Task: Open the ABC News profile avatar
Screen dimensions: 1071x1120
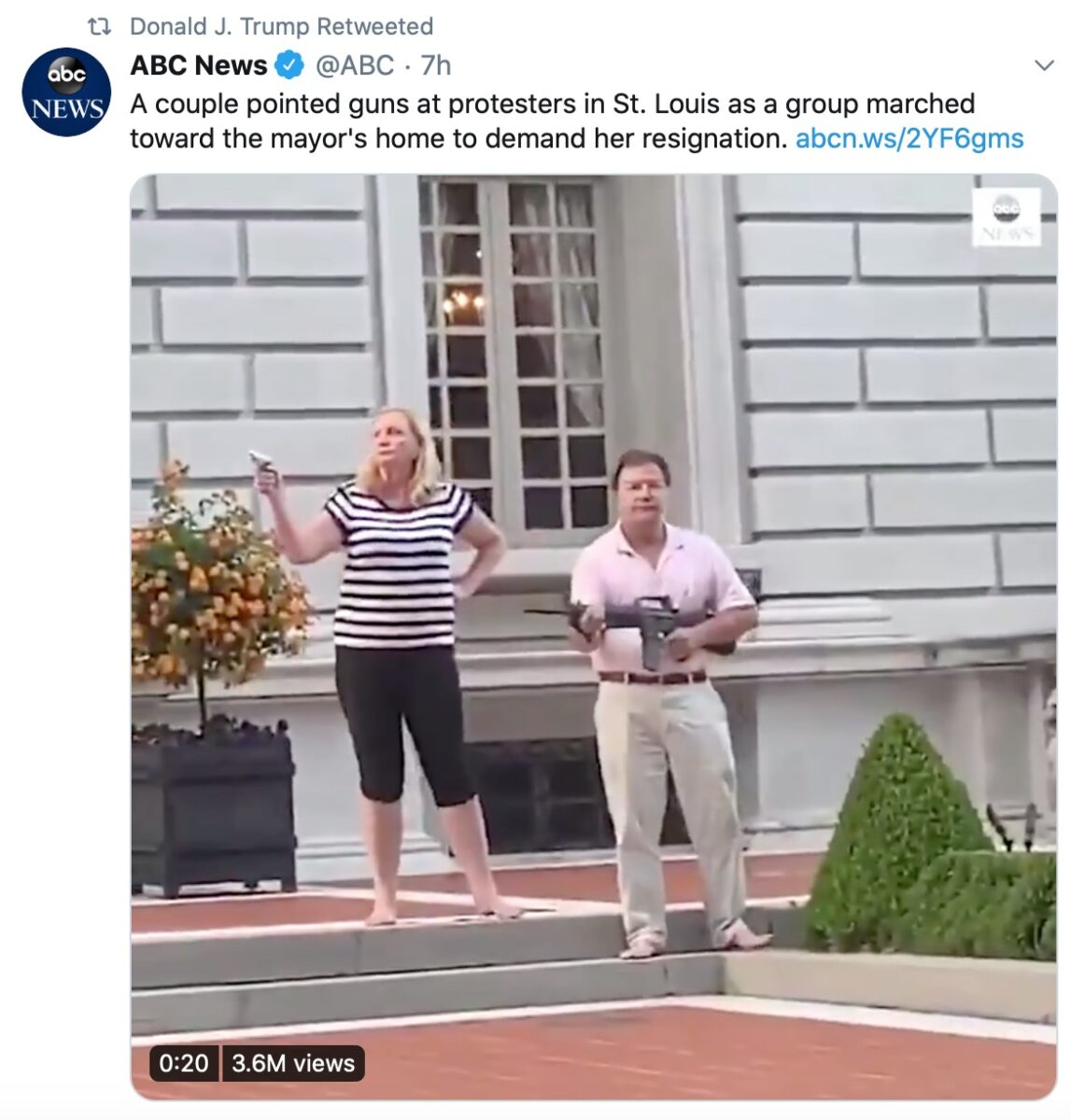Action: coord(66,91)
